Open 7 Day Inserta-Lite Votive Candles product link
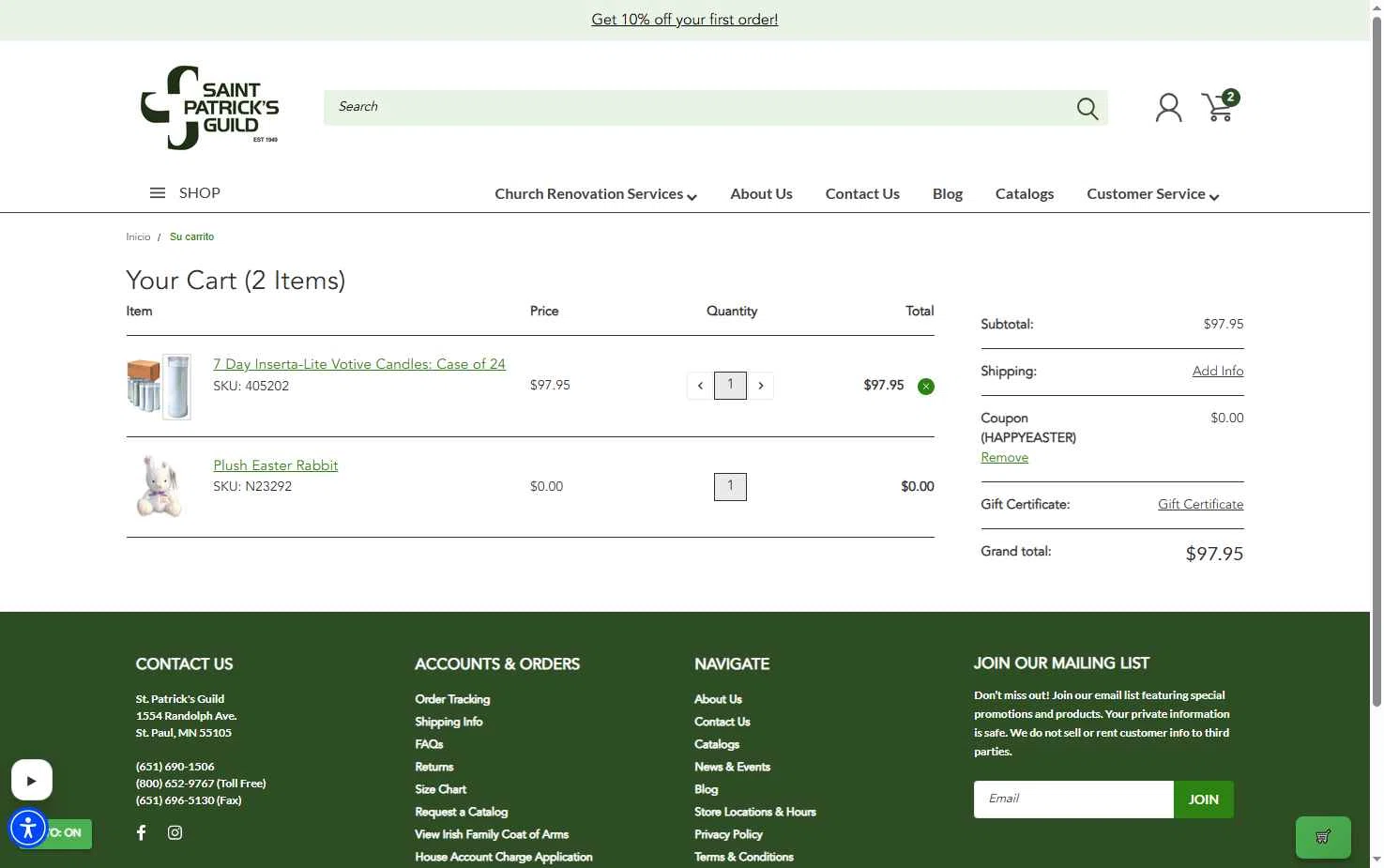The image size is (1384, 868). 359,364
